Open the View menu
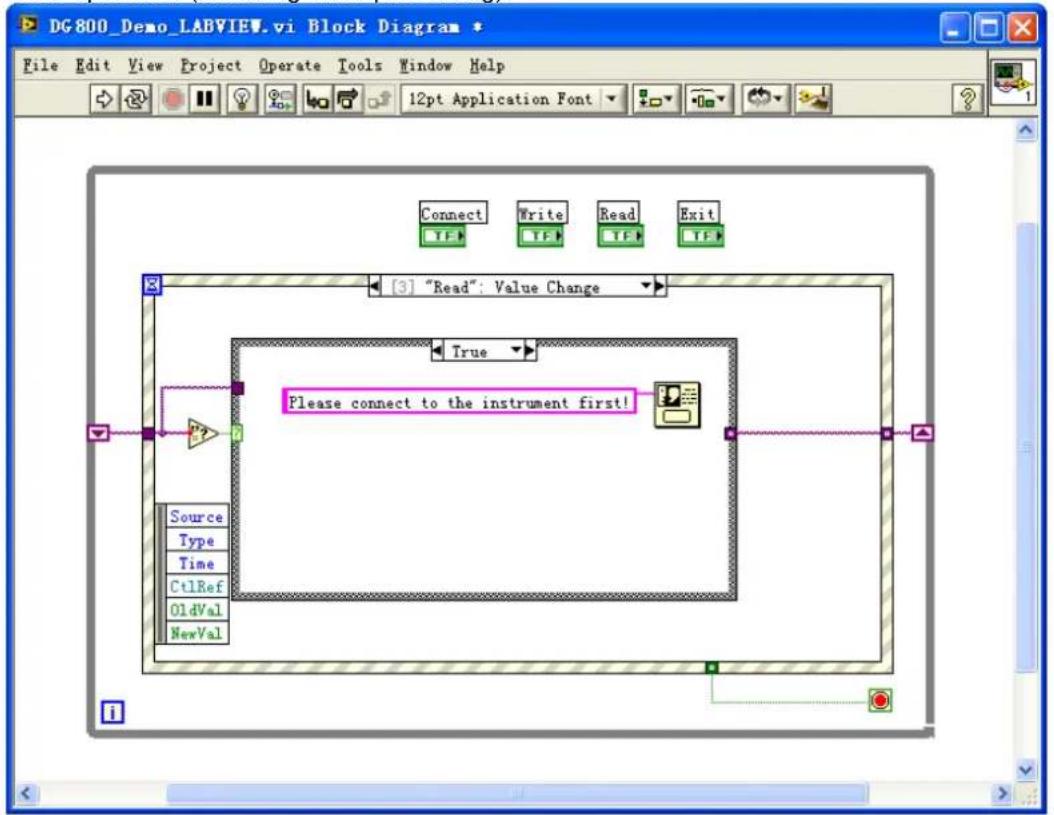The width and height of the screenshot is (1054, 815). [x=145, y=65]
